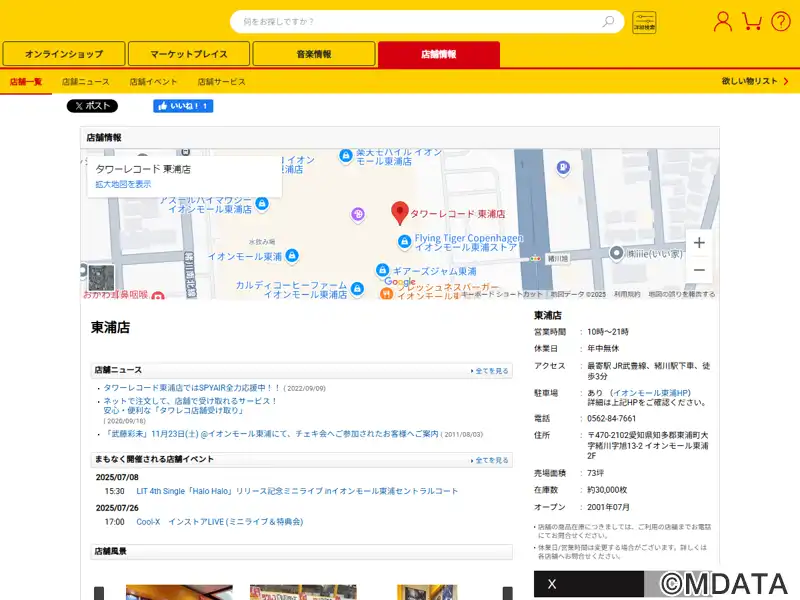This screenshot has height=600, width=800.
Task: Go to 店舗サービス sub navigation item
Action: coord(221,82)
